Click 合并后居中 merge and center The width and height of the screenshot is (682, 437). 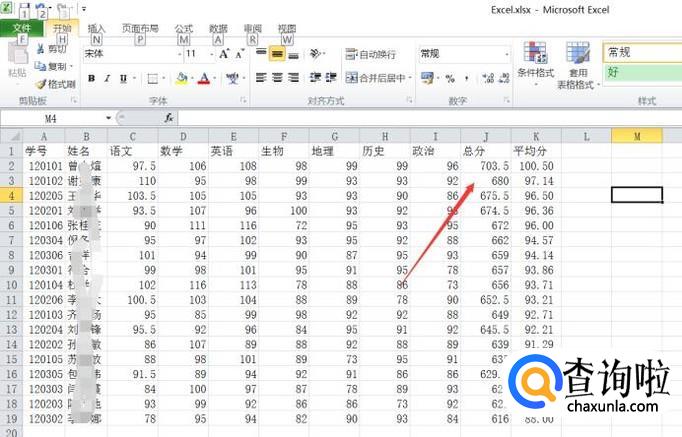(375, 78)
